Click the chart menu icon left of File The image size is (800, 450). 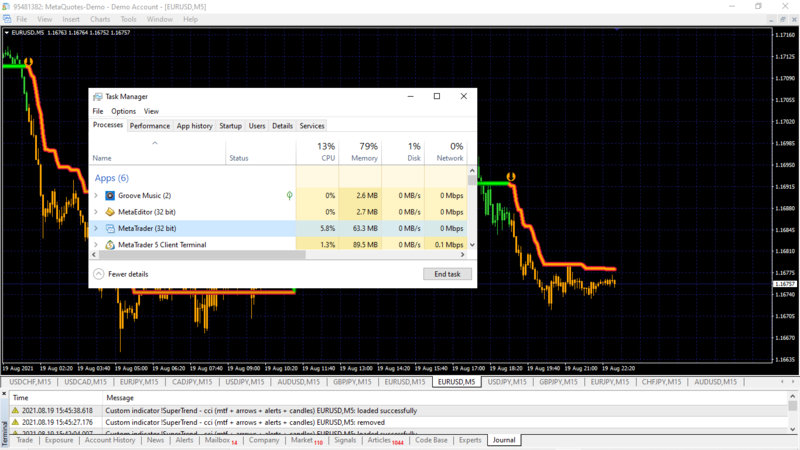point(7,19)
